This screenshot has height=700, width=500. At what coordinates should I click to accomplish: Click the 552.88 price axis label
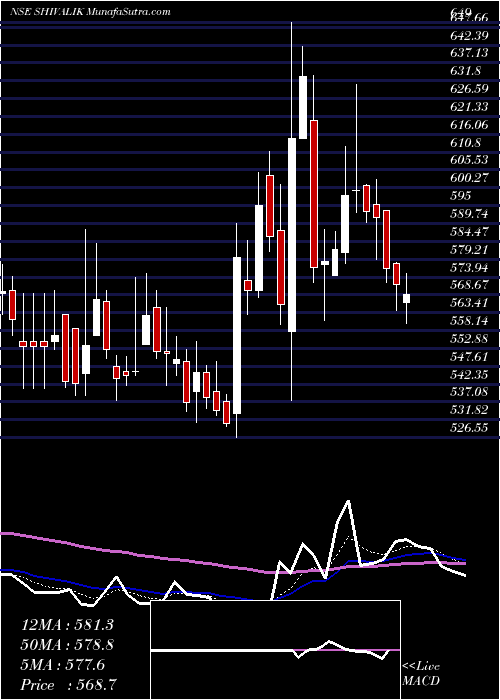(469, 338)
